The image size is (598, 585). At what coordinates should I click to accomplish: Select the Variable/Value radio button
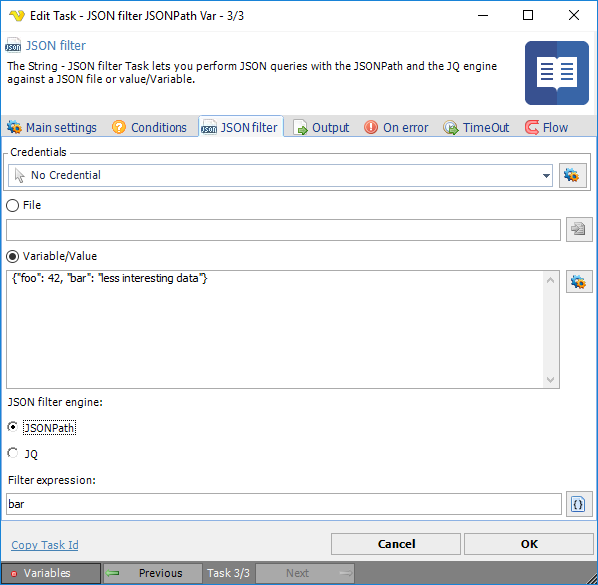tap(13, 257)
